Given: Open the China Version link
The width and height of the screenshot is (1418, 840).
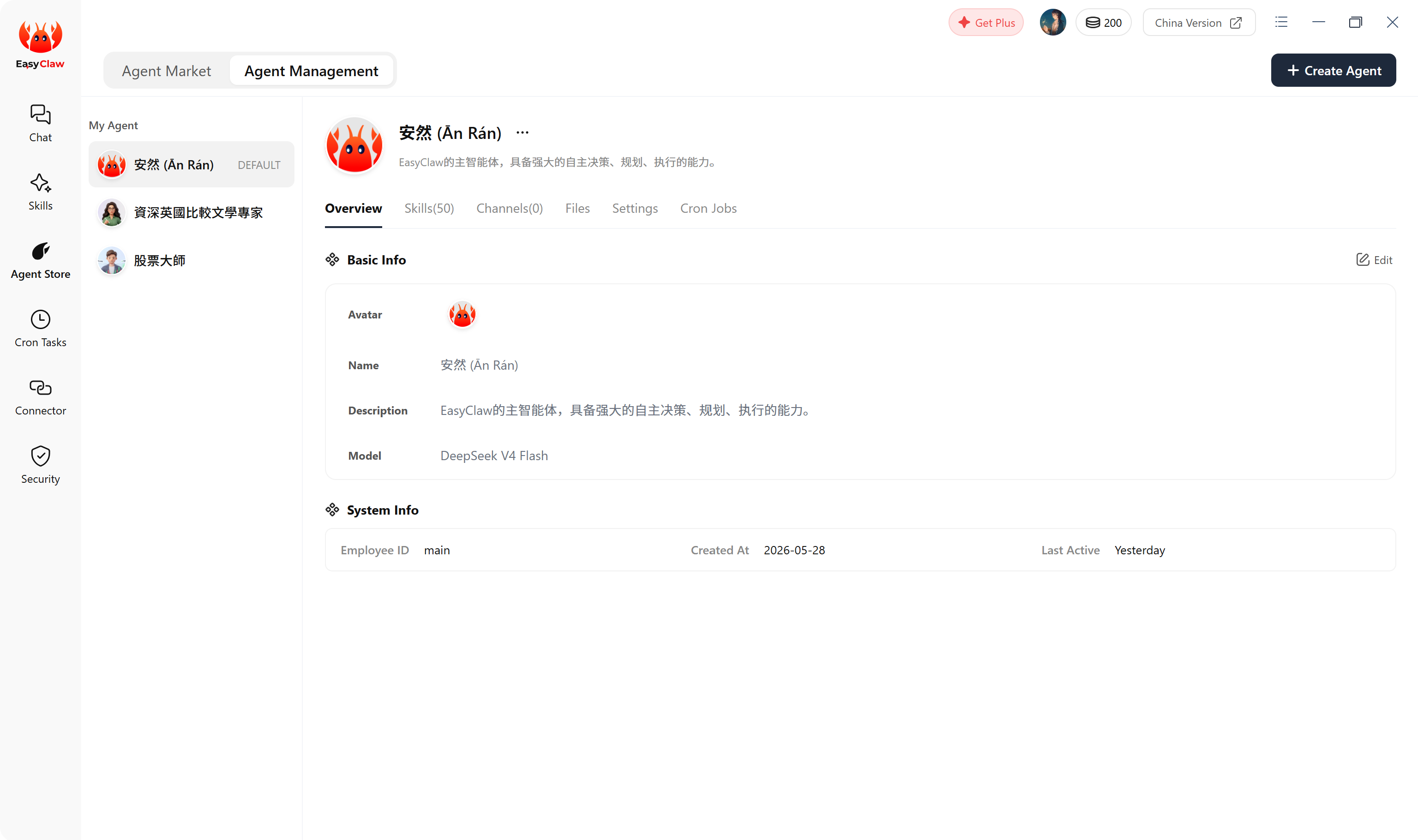Looking at the screenshot, I should coord(1198,23).
